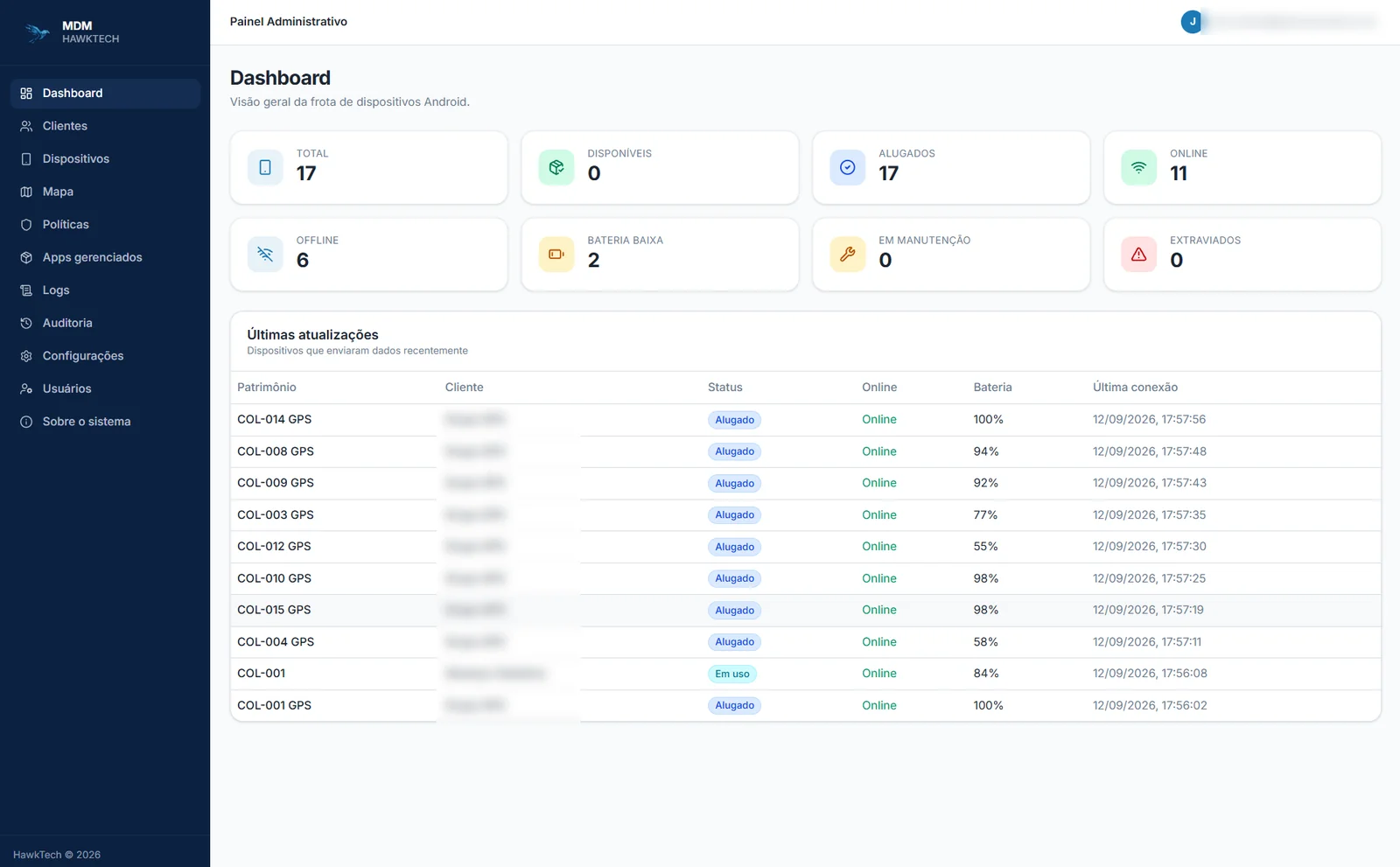Screen dimensions: 1400x867
Task: Open the Logs menu entry
Action: (x=105, y=290)
